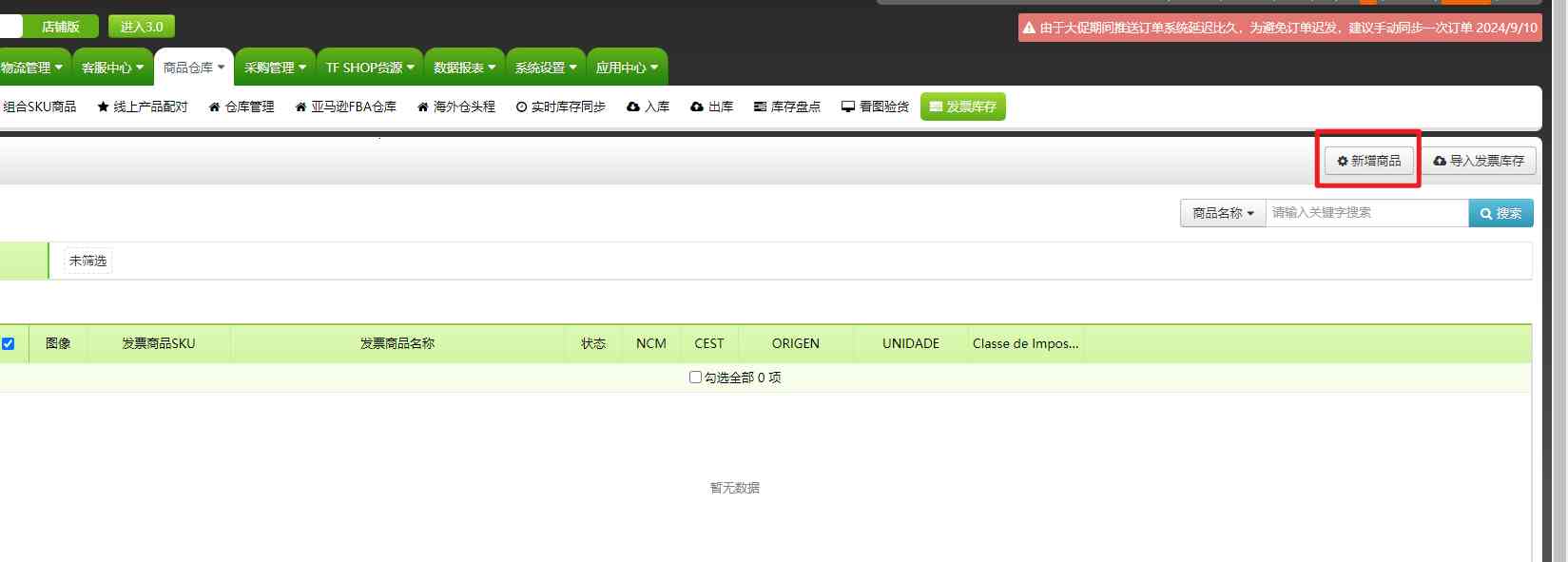Check the 勾选全部 0 项 checkbox

[x=695, y=378]
